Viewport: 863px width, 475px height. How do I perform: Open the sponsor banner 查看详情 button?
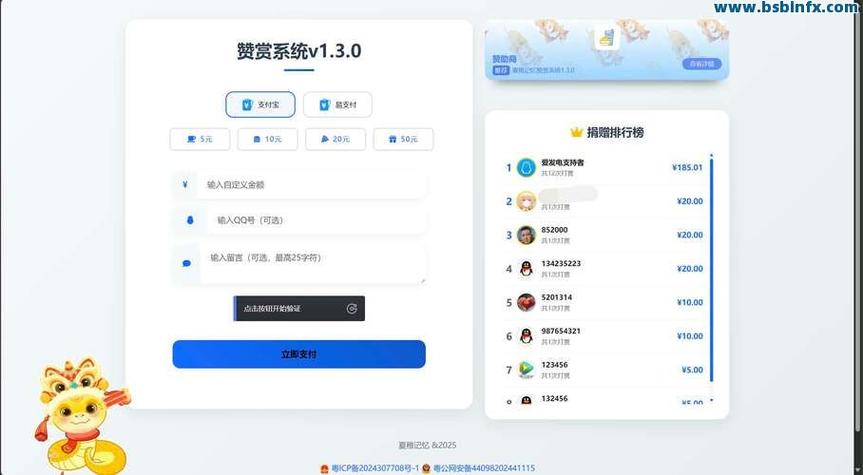pyautogui.click(x=701, y=64)
